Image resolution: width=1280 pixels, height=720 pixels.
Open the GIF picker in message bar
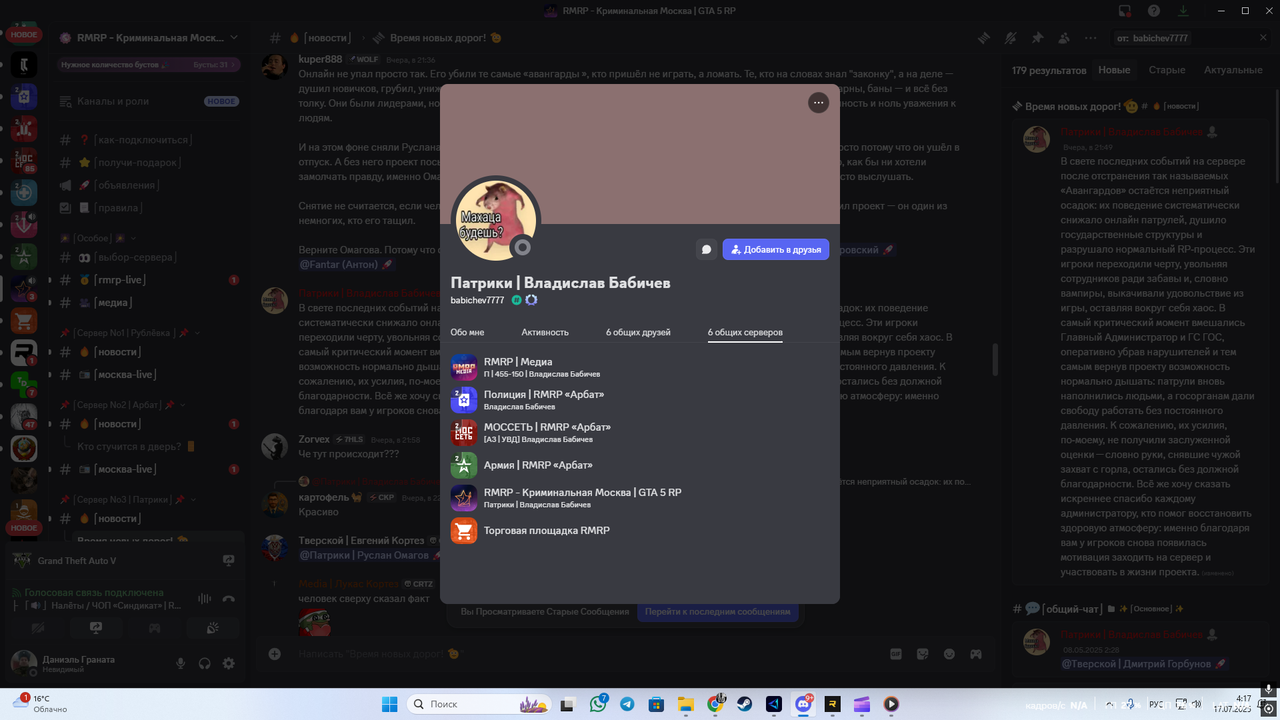(896, 654)
